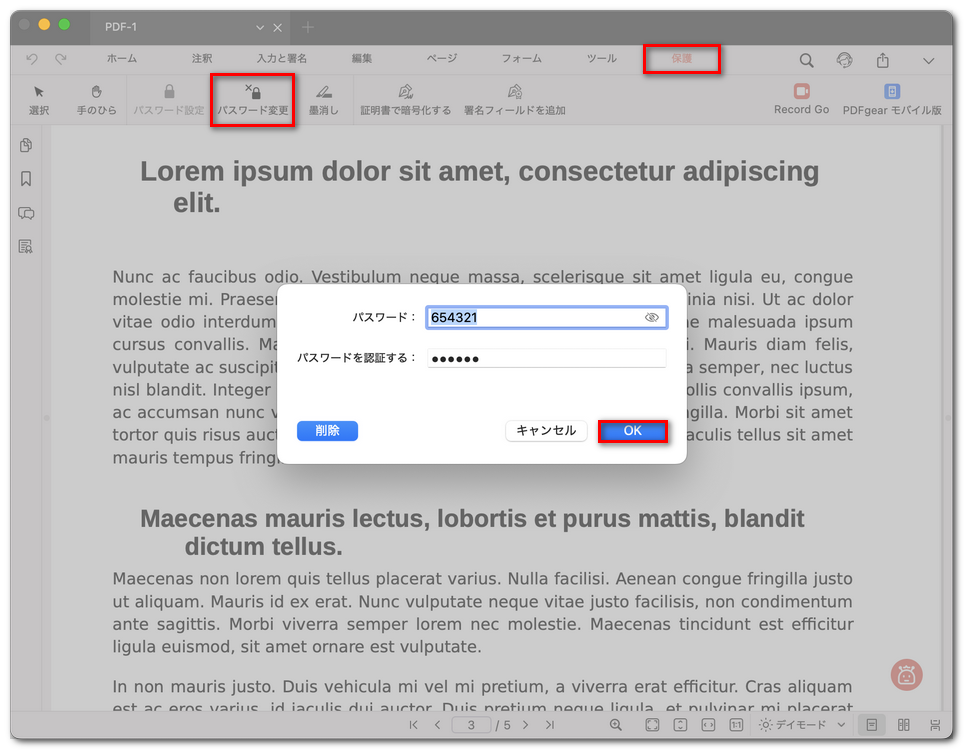This screenshot has height=750, width=964.
Task: Open the bookmarks panel in the sidebar
Action: (25, 179)
